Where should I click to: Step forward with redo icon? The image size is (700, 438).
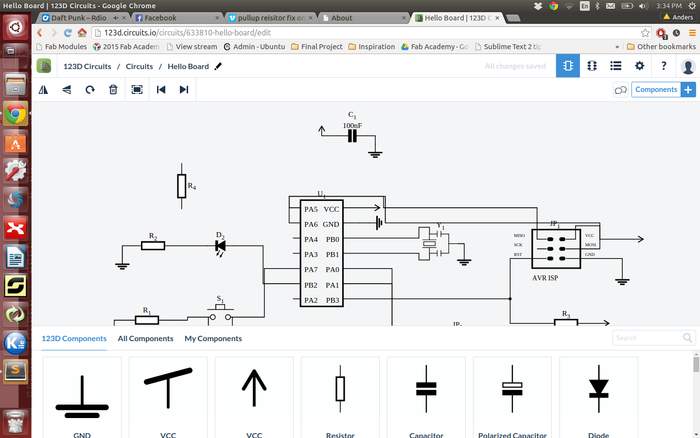click(184, 90)
